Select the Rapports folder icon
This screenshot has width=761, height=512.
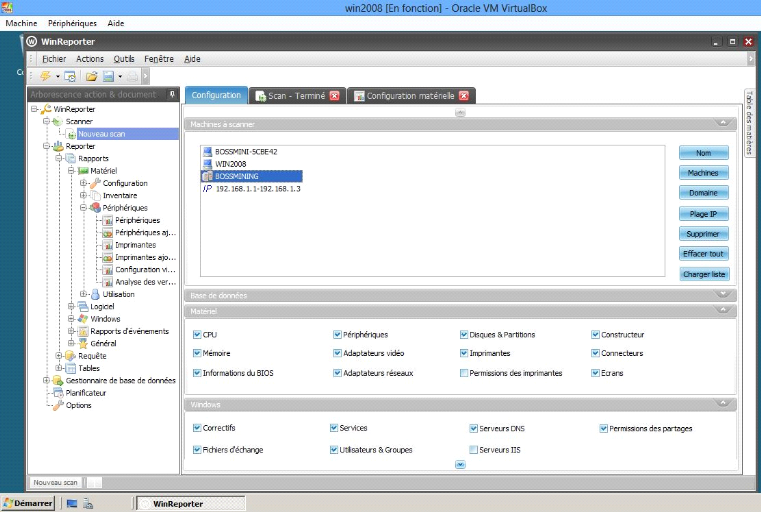[70, 158]
